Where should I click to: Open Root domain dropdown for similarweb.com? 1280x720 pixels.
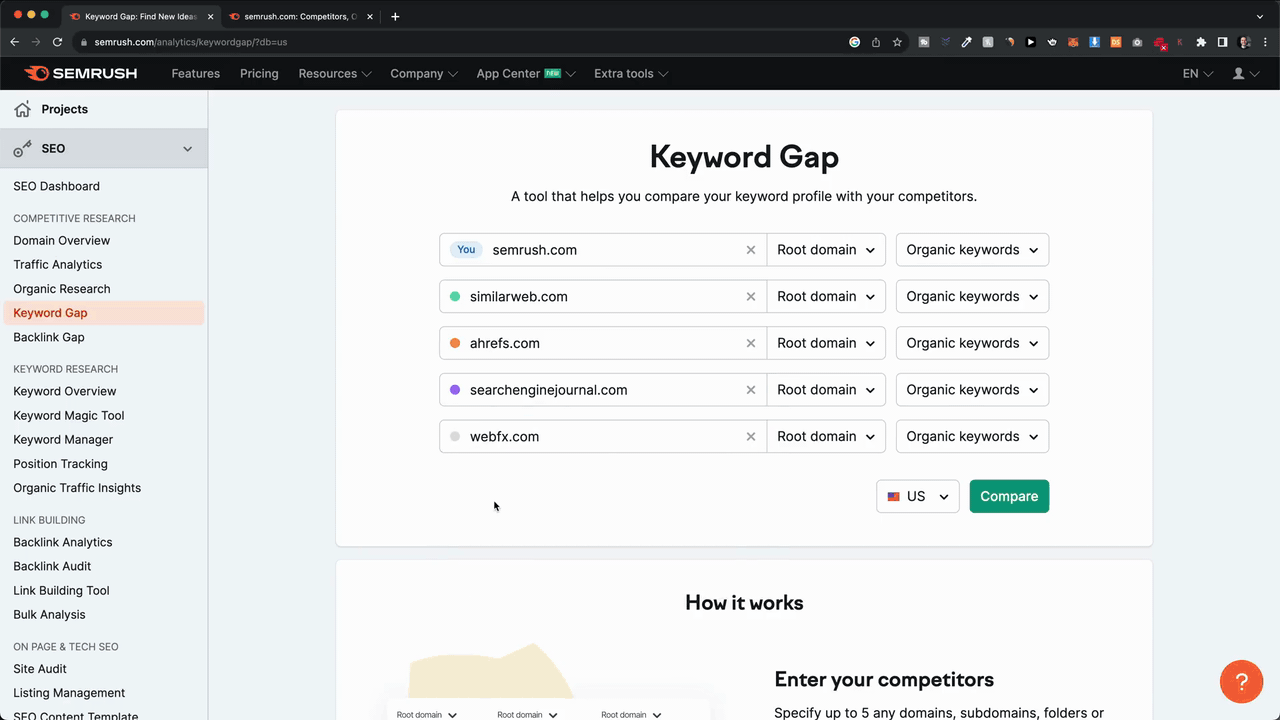[826, 297]
